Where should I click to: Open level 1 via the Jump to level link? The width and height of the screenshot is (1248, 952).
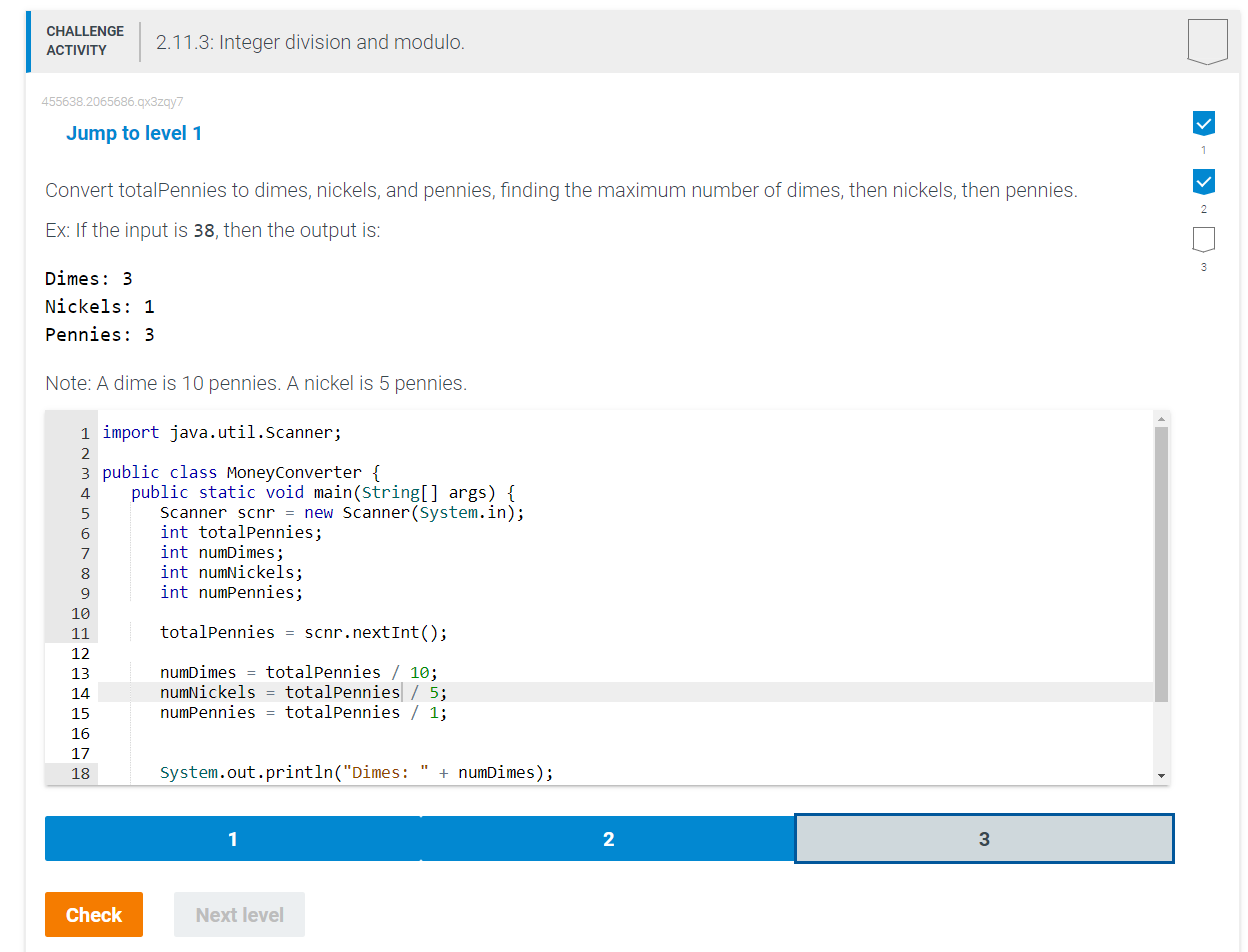tap(134, 132)
